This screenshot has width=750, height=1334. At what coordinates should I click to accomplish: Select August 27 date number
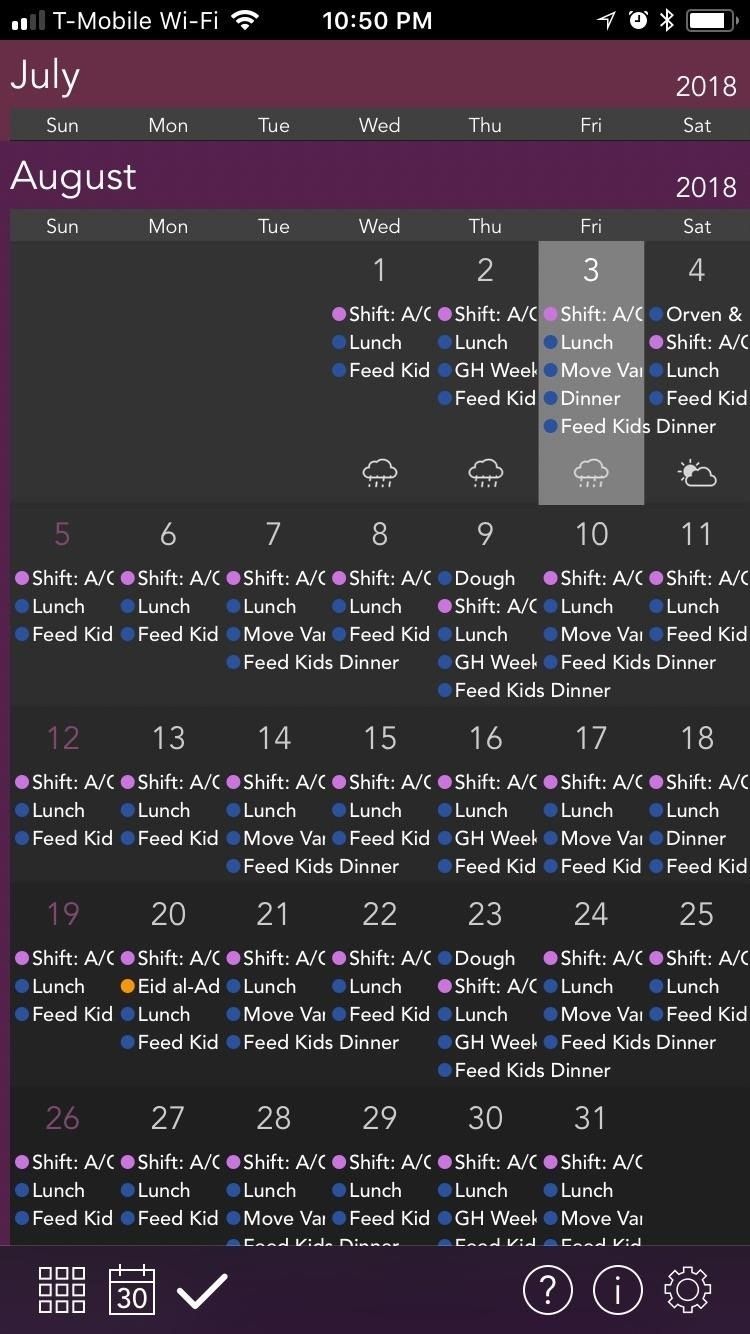pos(168,1118)
